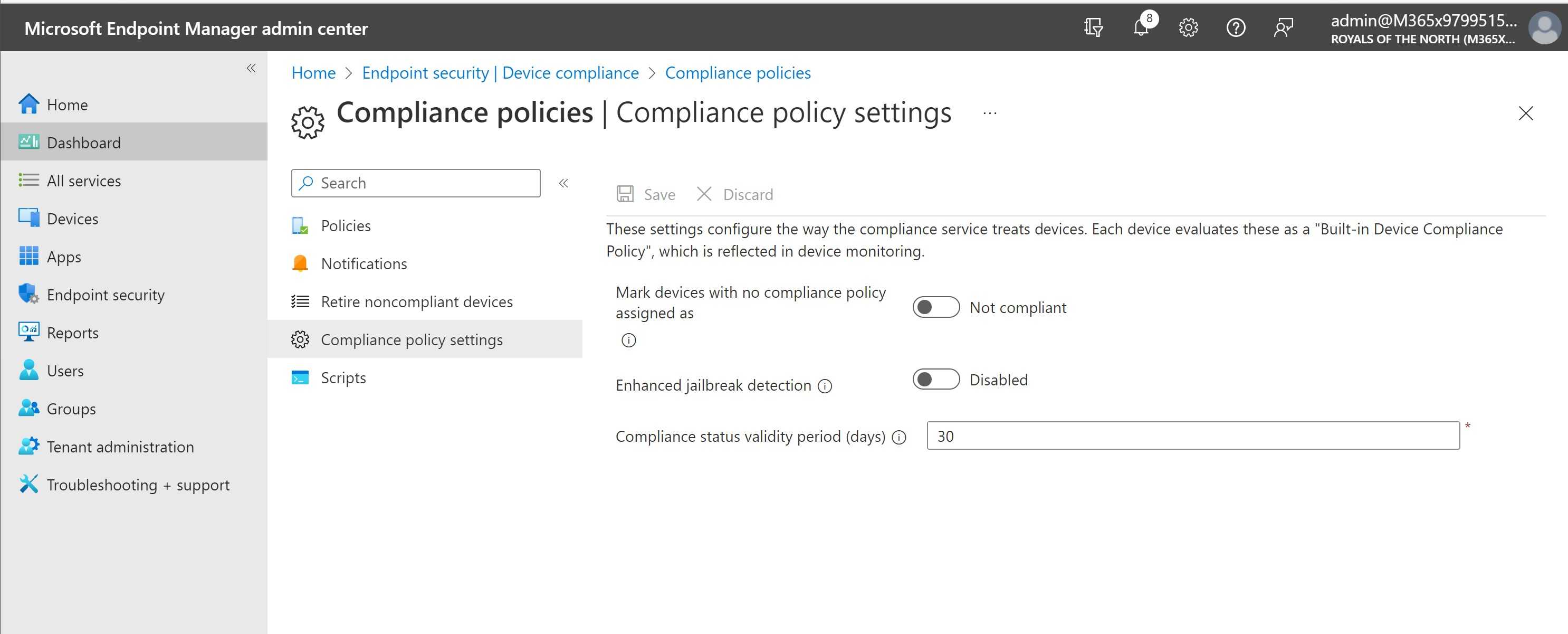The image size is (1568, 634).
Task: Open the help question mark icon
Action: 1236,27
